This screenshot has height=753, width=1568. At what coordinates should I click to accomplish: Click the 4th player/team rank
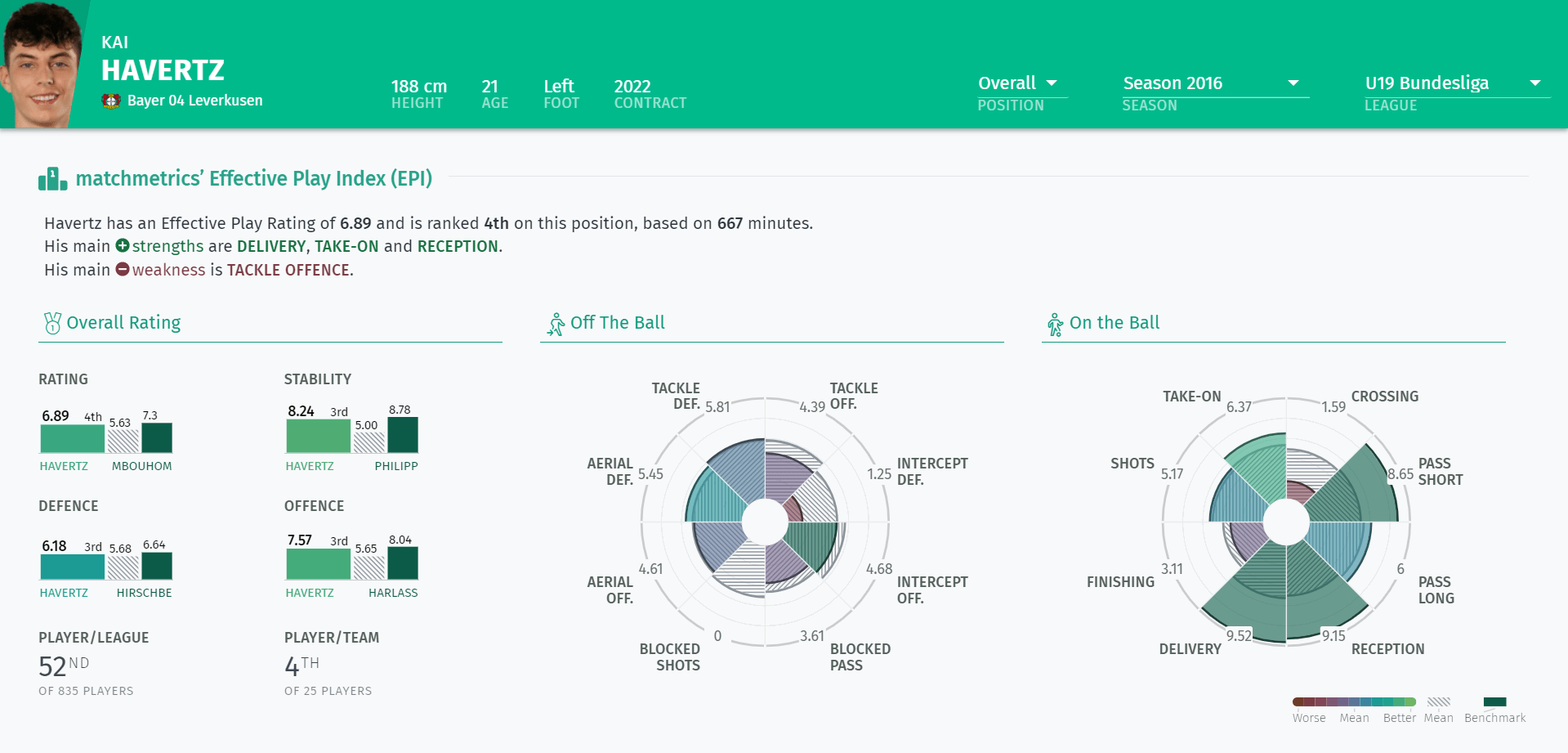point(302,666)
